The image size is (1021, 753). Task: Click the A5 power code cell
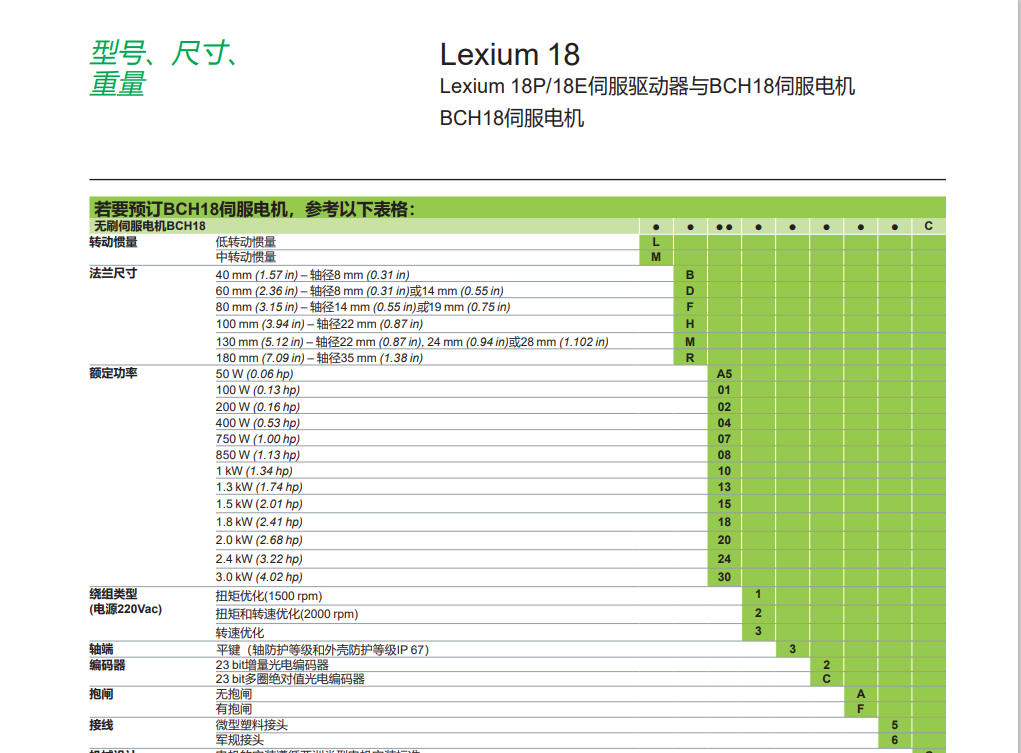(x=724, y=373)
